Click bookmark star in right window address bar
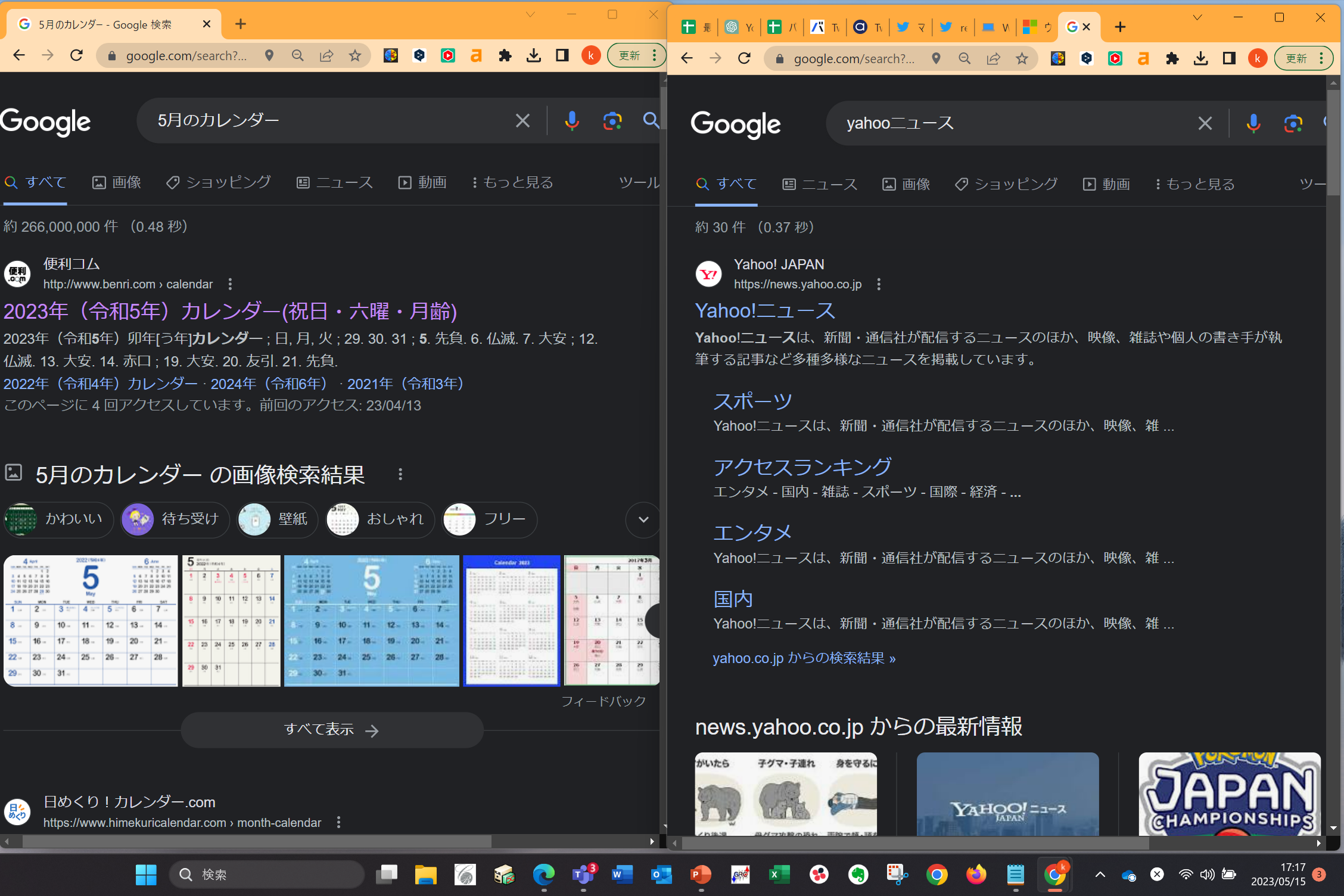The height and width of the screenshot is (896, 1344). click(x=1022, y=58)
